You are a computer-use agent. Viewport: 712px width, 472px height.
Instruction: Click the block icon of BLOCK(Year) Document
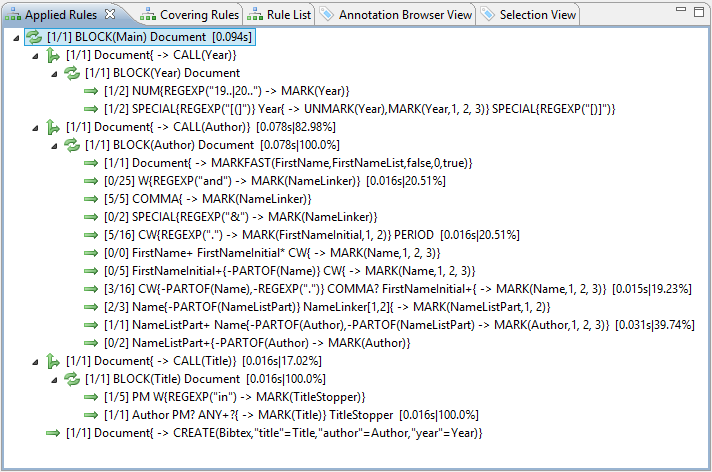tap(72, 73)
